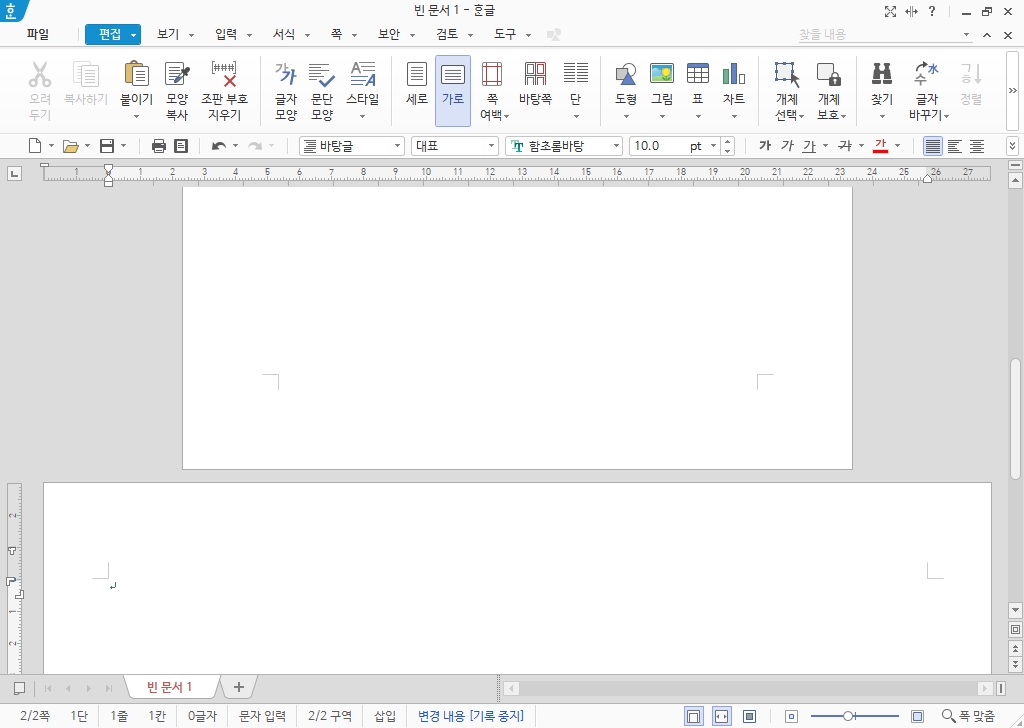1024x728 pixels.
Task: Enable justified paragraph alignment
Action: click(x=933, y=146)
